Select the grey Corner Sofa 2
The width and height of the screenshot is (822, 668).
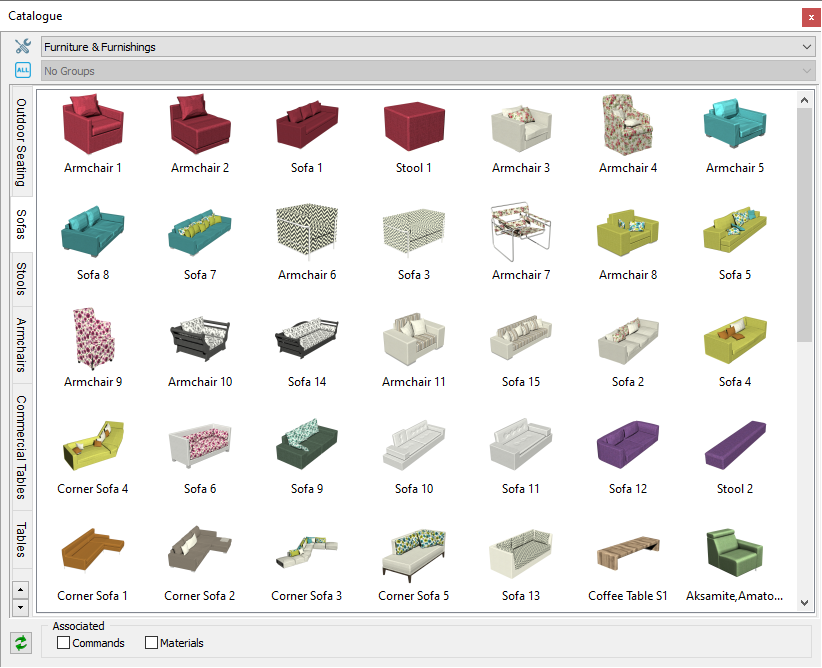point(200,548)
